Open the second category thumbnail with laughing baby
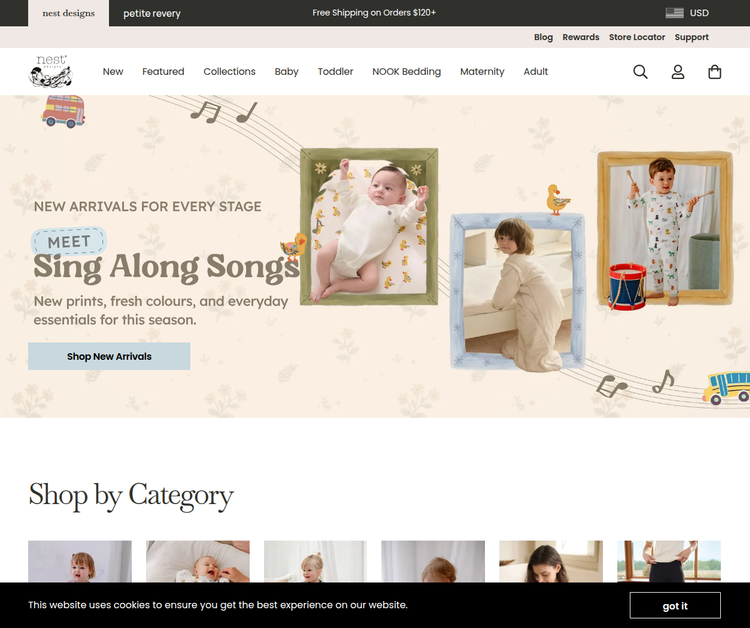Viewport: 750px width, 628px height. [198, 562]
